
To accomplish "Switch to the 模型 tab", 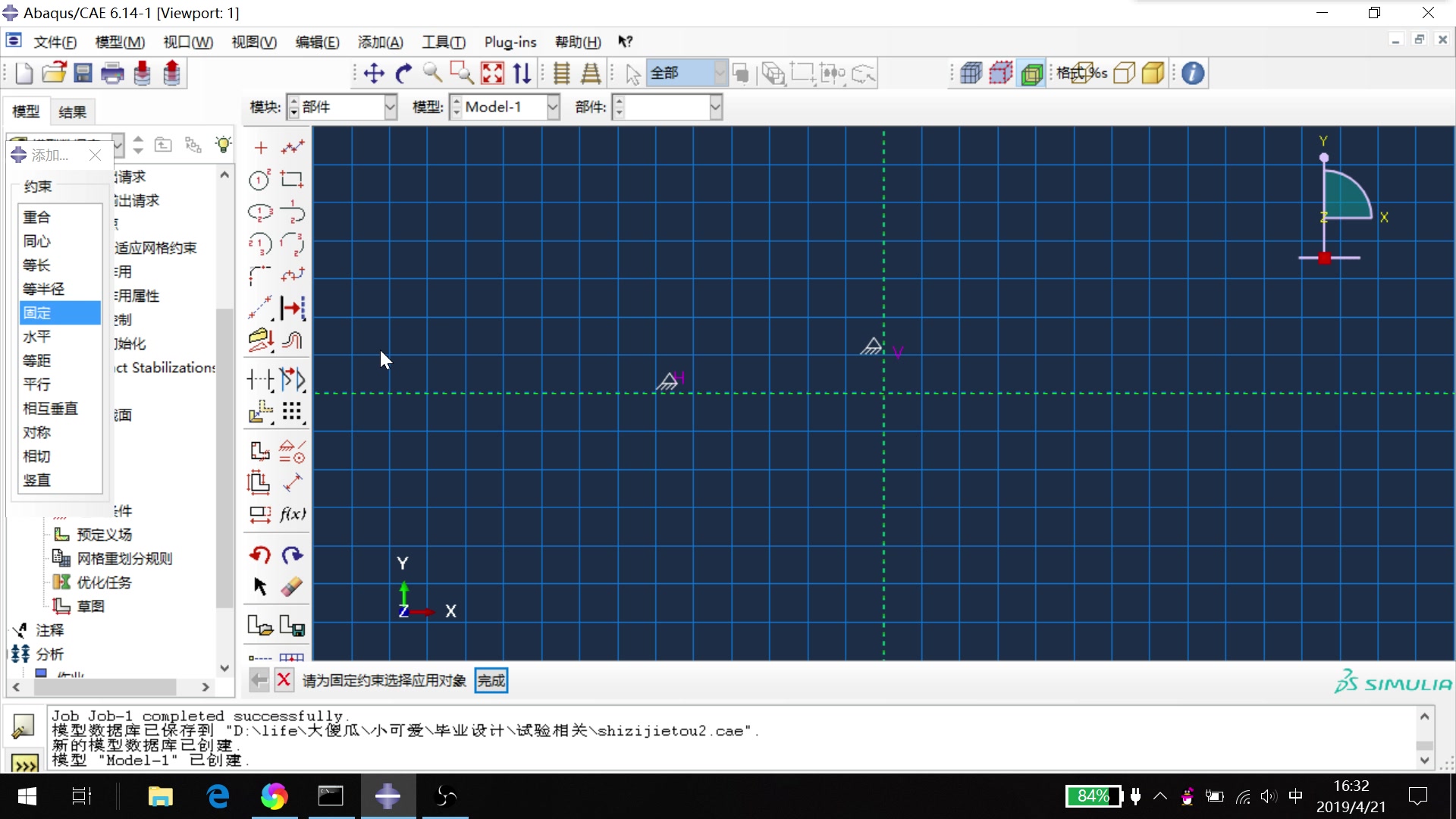I will tap(26, 111).
